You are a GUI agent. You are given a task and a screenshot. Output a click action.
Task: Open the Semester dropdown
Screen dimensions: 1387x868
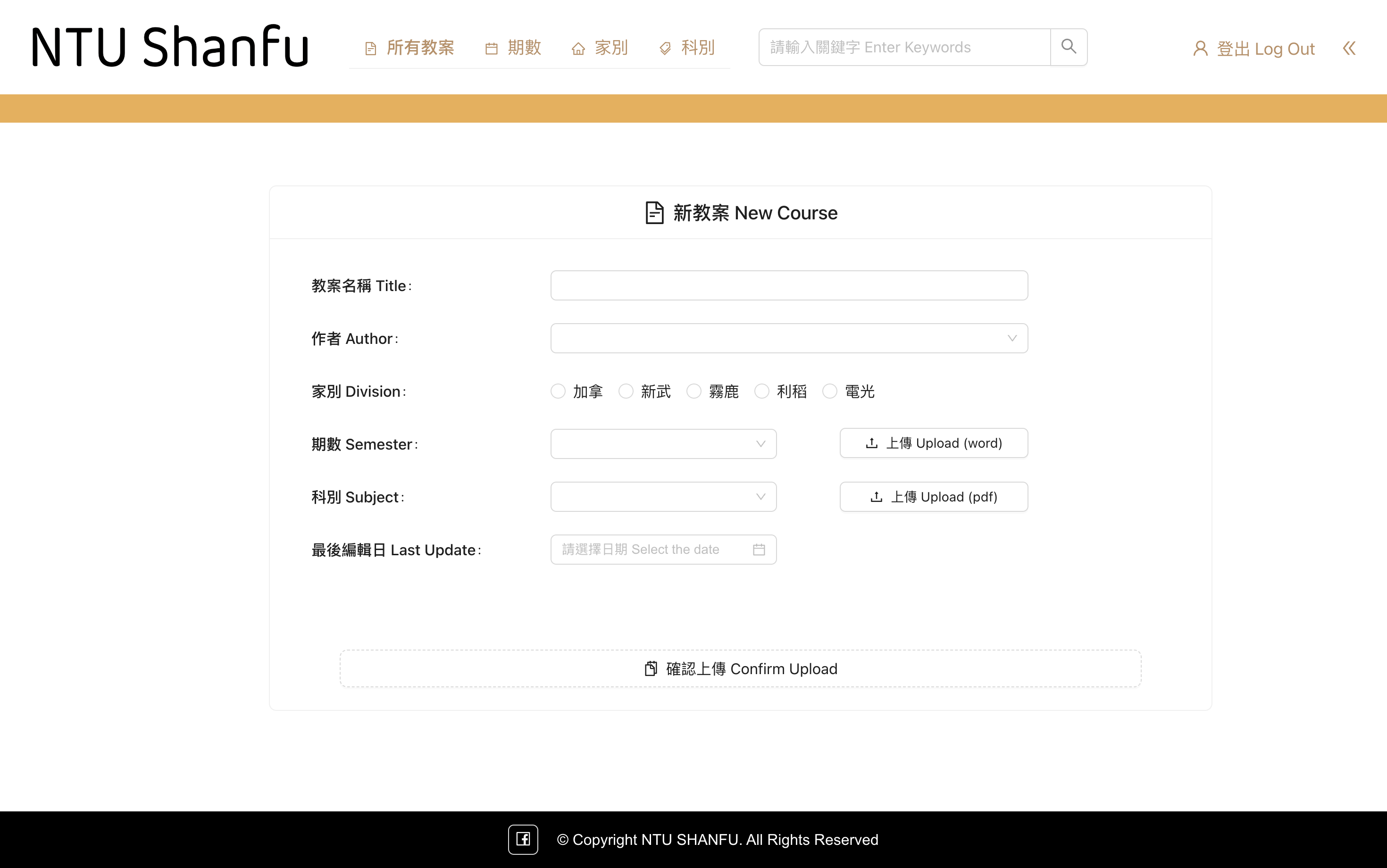pyautogui.click(x=663, y=444)
